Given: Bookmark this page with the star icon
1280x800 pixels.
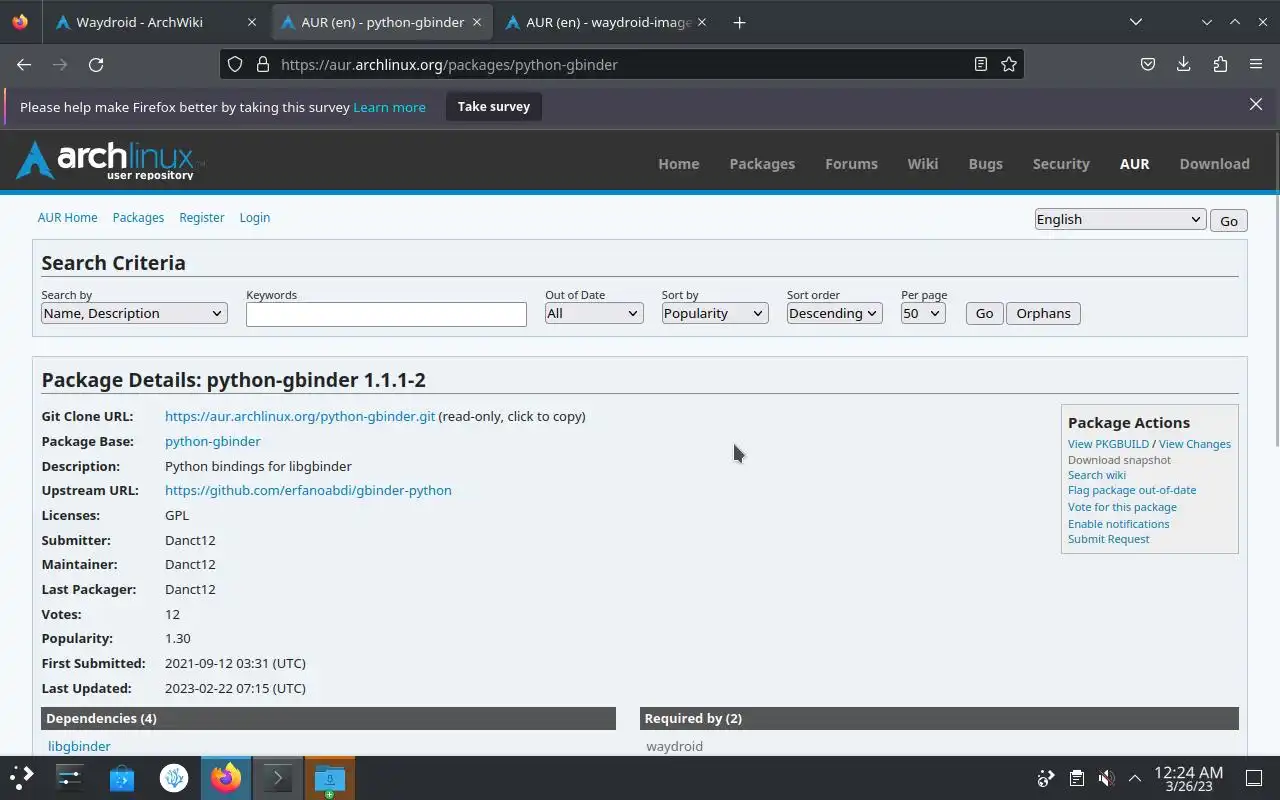Looking at the screenshot, I should tap(1009, 64).
